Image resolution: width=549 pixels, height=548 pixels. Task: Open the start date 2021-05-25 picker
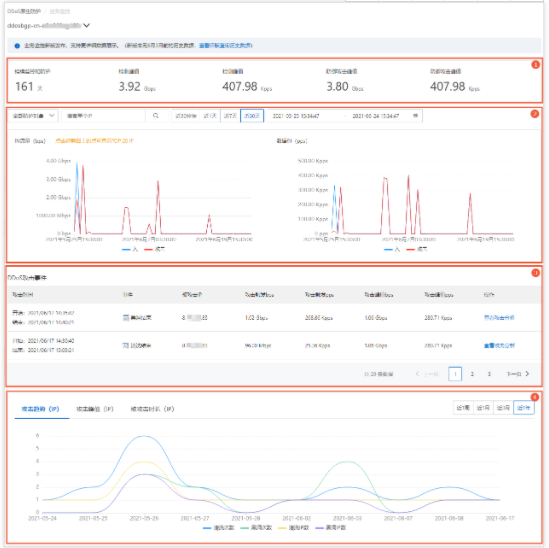296,116
